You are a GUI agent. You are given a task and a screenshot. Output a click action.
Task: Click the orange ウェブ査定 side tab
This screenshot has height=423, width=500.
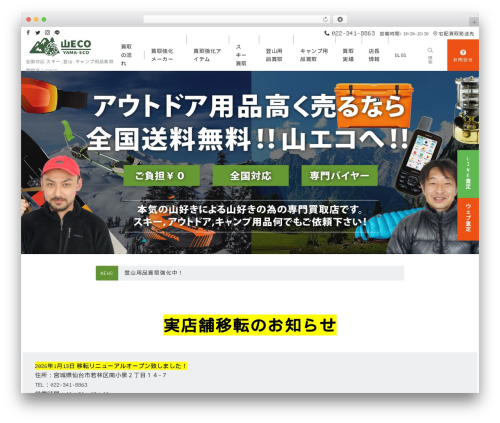(x=468, y=219)
